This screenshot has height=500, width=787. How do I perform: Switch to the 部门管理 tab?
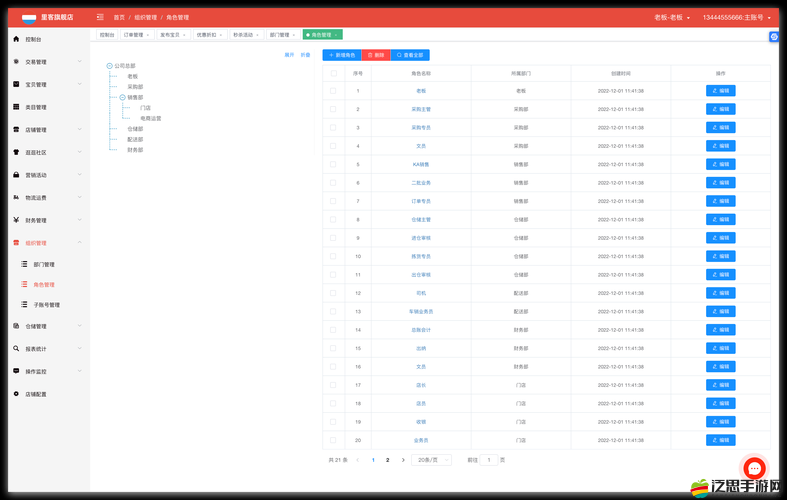coord(280,35)
